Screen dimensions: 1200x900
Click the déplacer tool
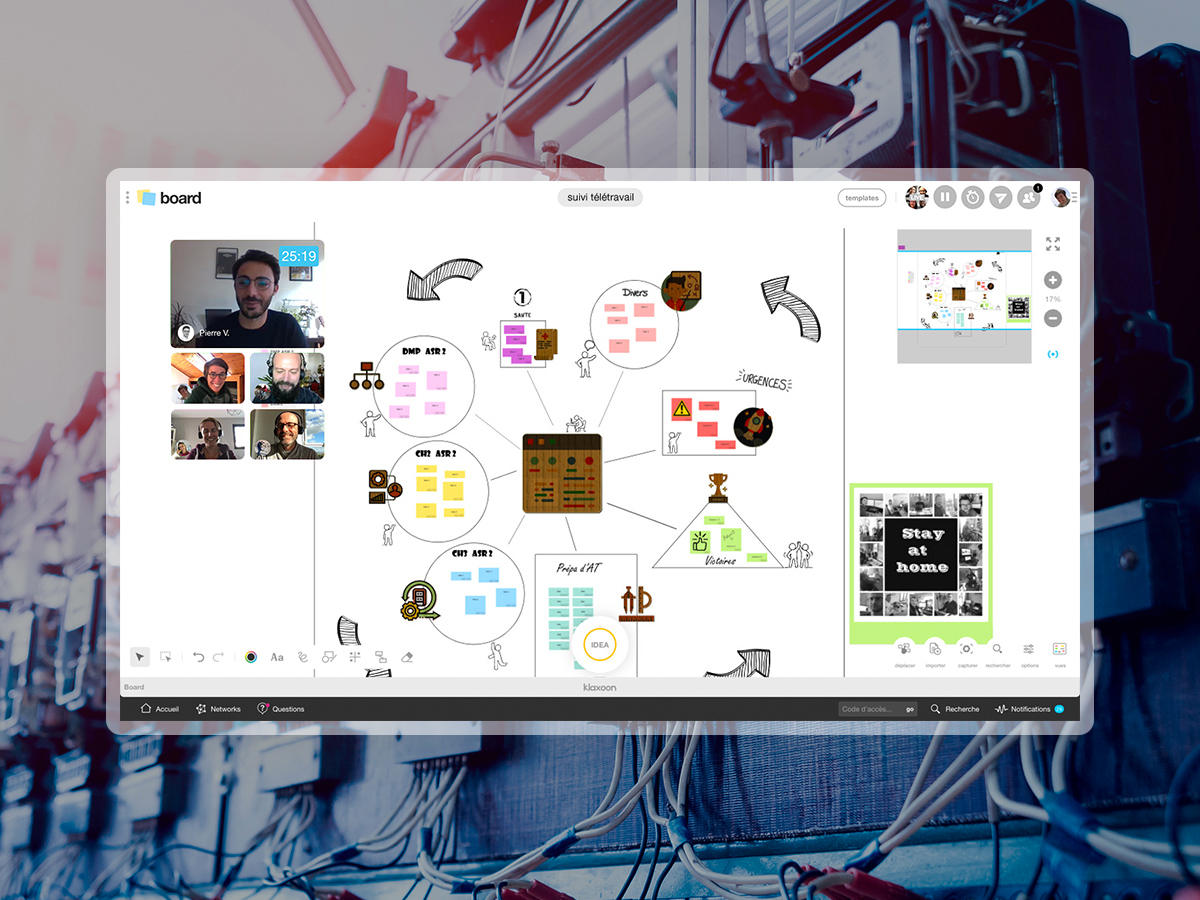[x=904, y=653]
